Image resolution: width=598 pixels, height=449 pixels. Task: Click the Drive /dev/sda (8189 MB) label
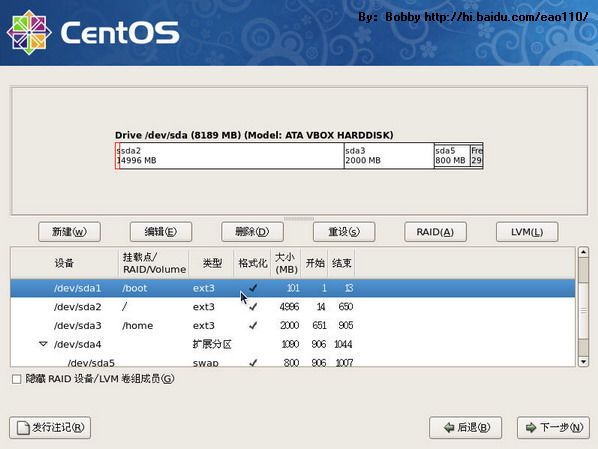pyautogui.click(x=254, y=135)
